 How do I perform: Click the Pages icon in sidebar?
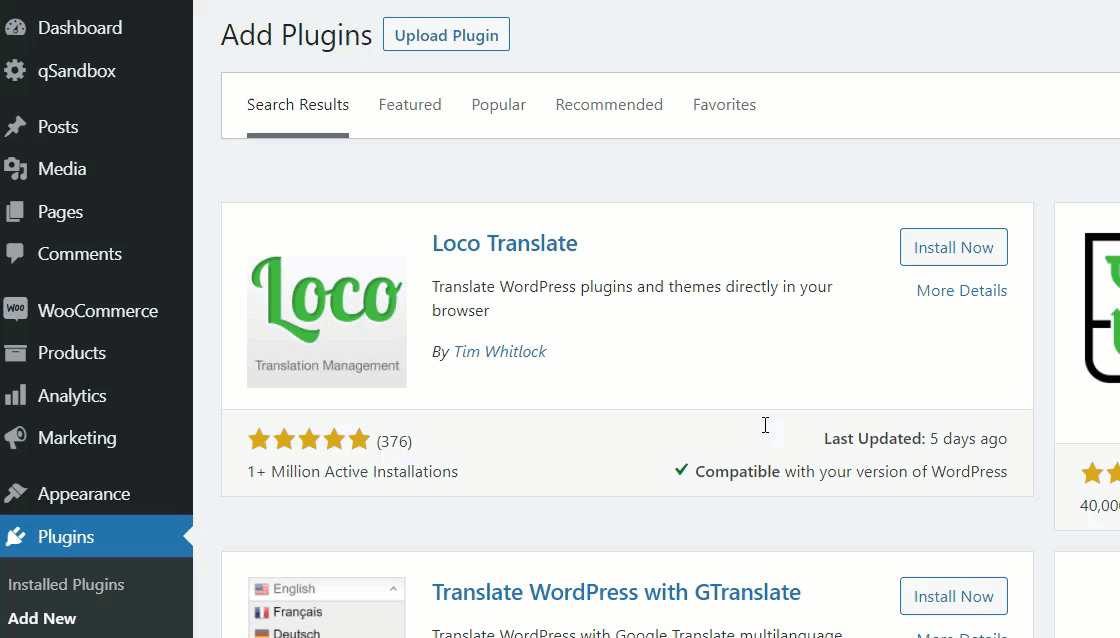tap(15, 211)
